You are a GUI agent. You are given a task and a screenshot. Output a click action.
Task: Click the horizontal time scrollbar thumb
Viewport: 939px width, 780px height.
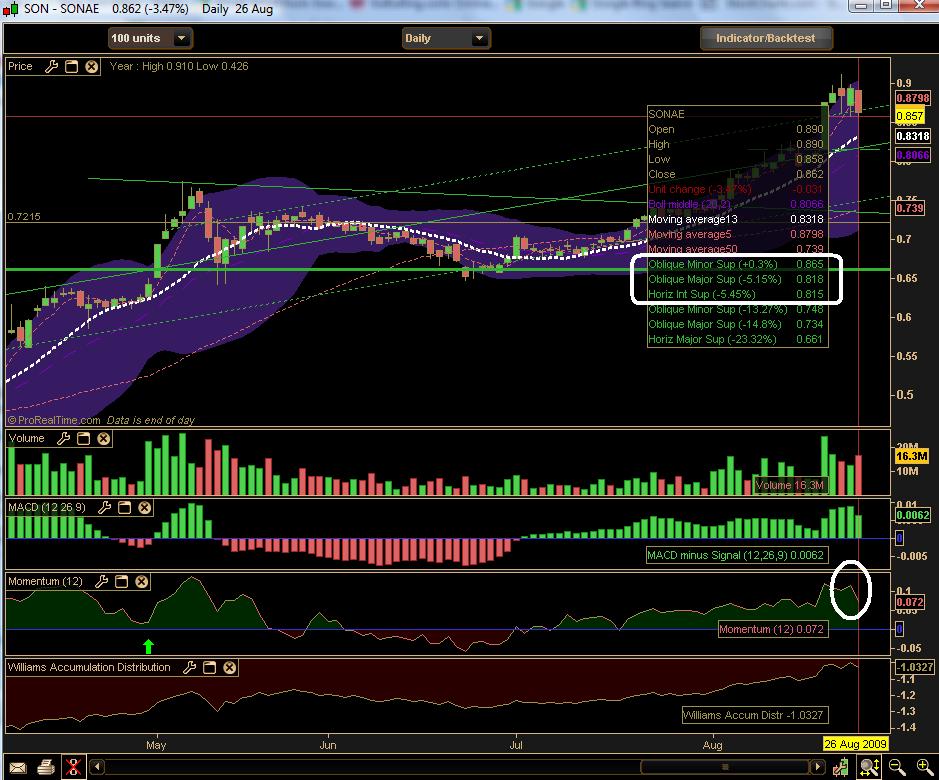[725, 767]
